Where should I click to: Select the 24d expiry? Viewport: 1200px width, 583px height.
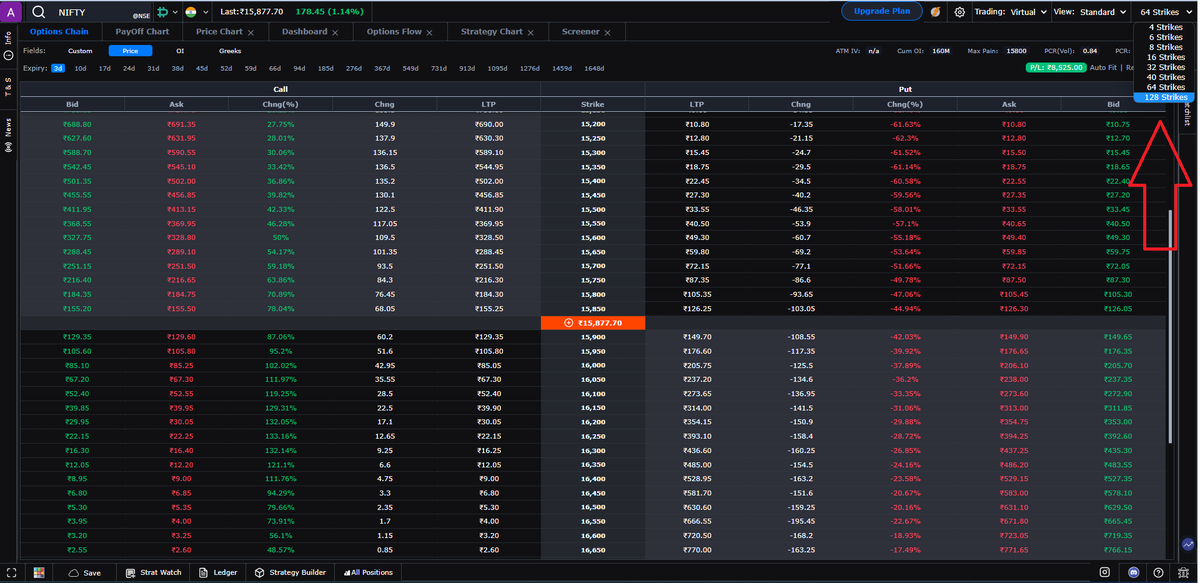129,68
